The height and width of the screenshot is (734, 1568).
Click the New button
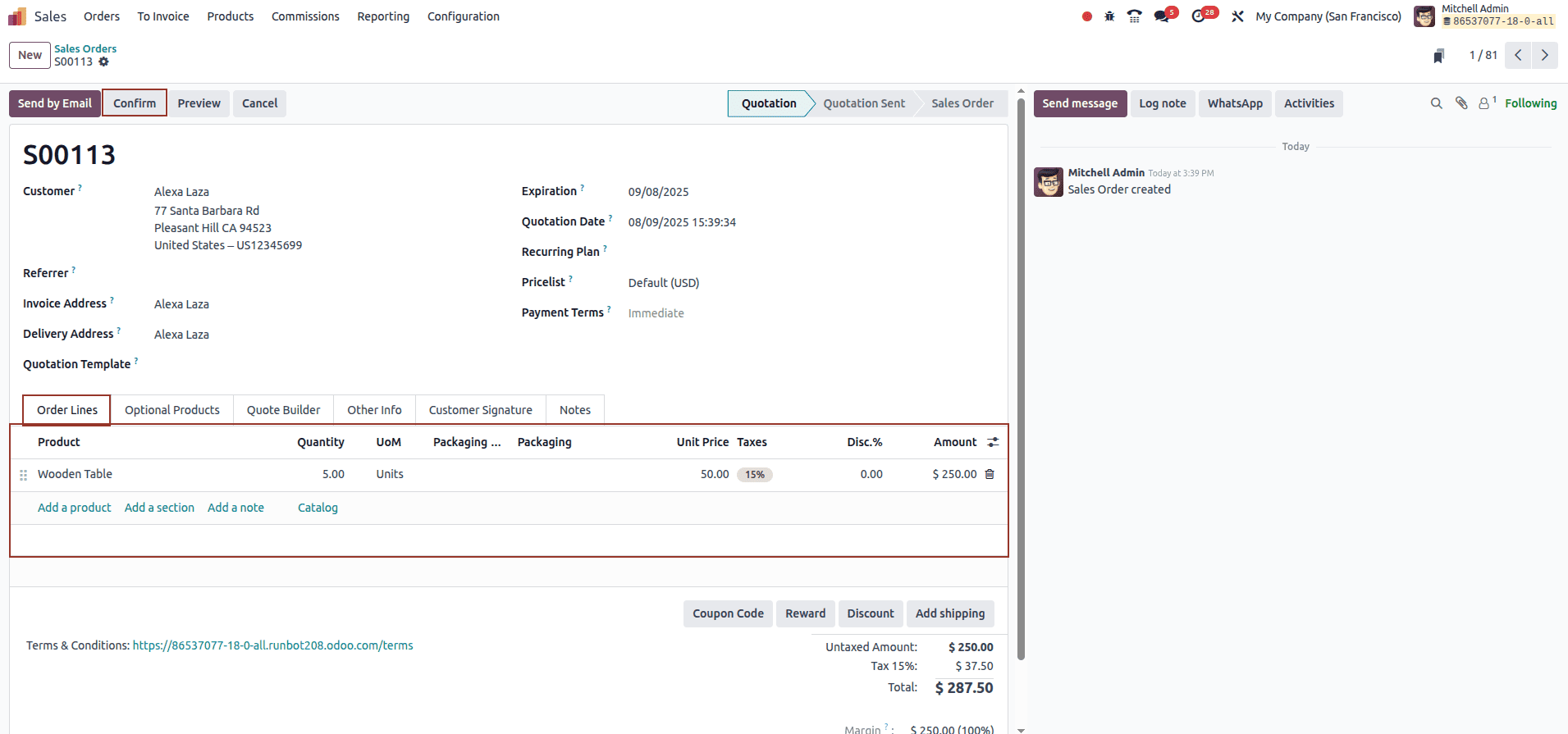click(x=30, y=55)
